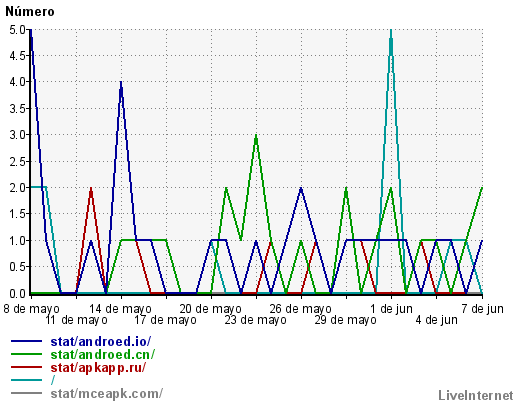The image size is (520, 405).
Task: Click the stat/mceapk.com/ legend label
Action: (107, 394)
